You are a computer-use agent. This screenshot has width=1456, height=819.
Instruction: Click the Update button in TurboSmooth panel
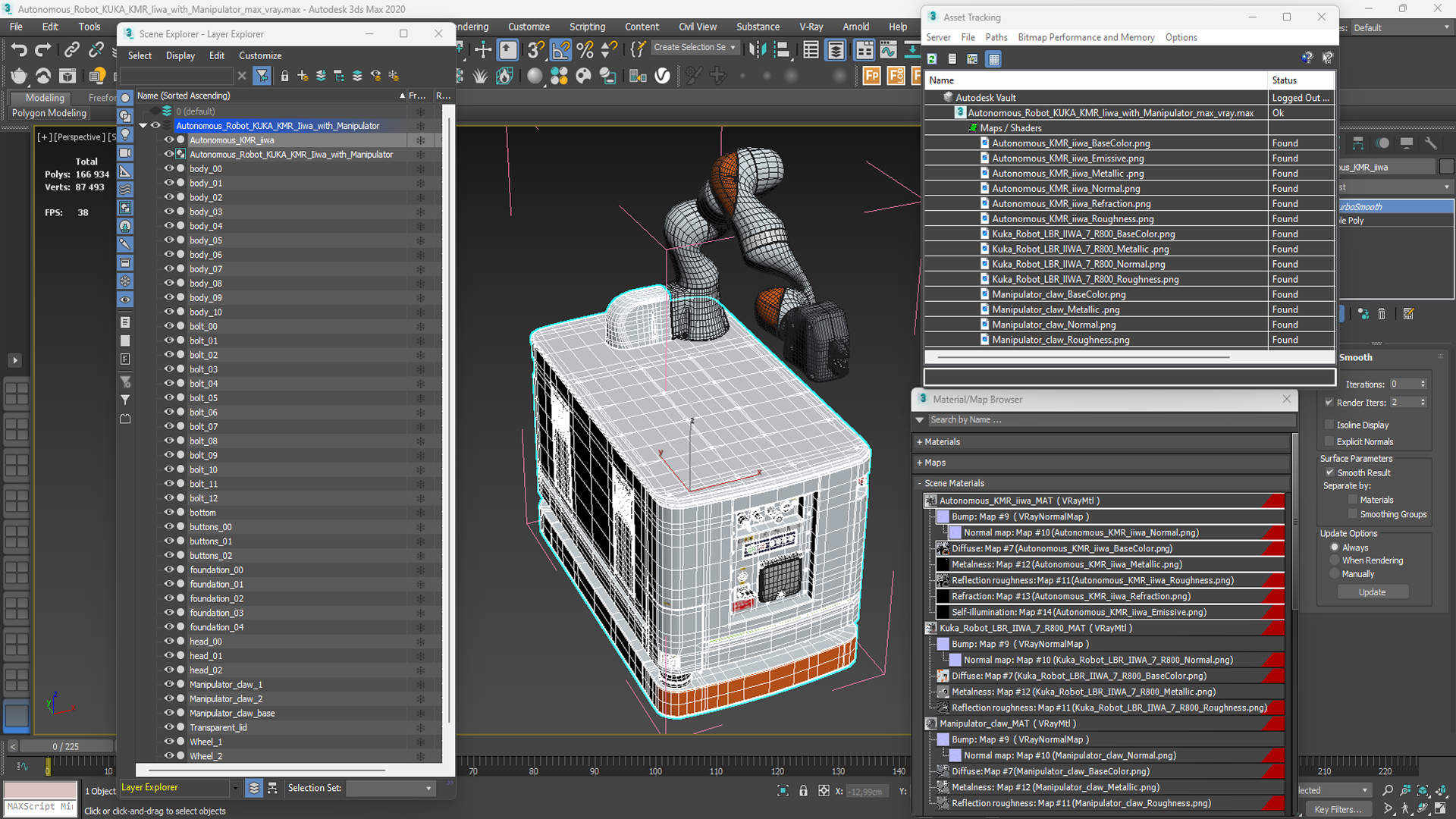1372,592
